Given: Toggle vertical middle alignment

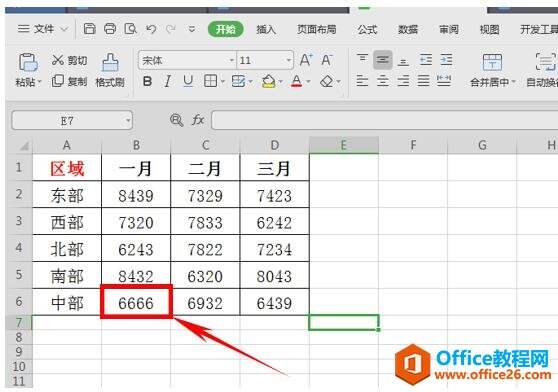Looking at the screenshot, I should [383, 60].
